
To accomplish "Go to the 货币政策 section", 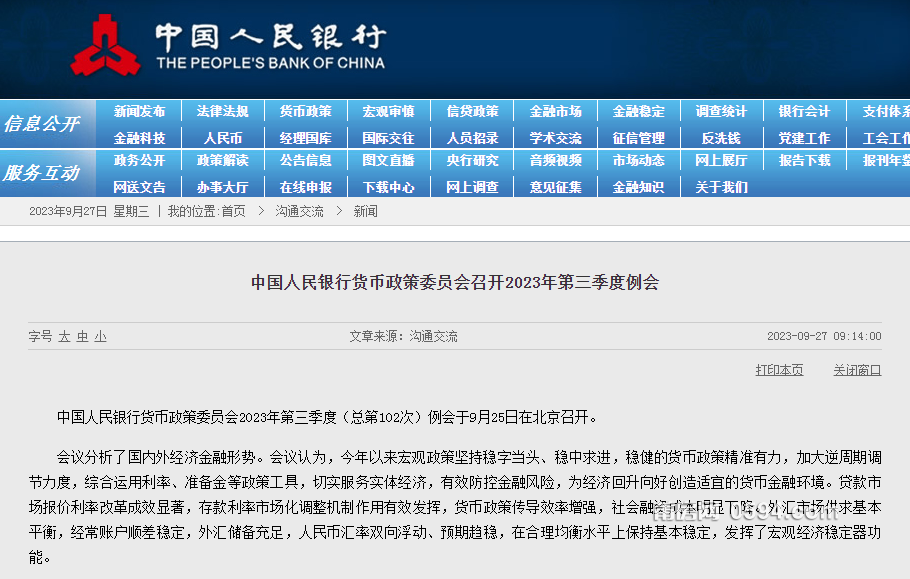I will (x=306, y=111).
